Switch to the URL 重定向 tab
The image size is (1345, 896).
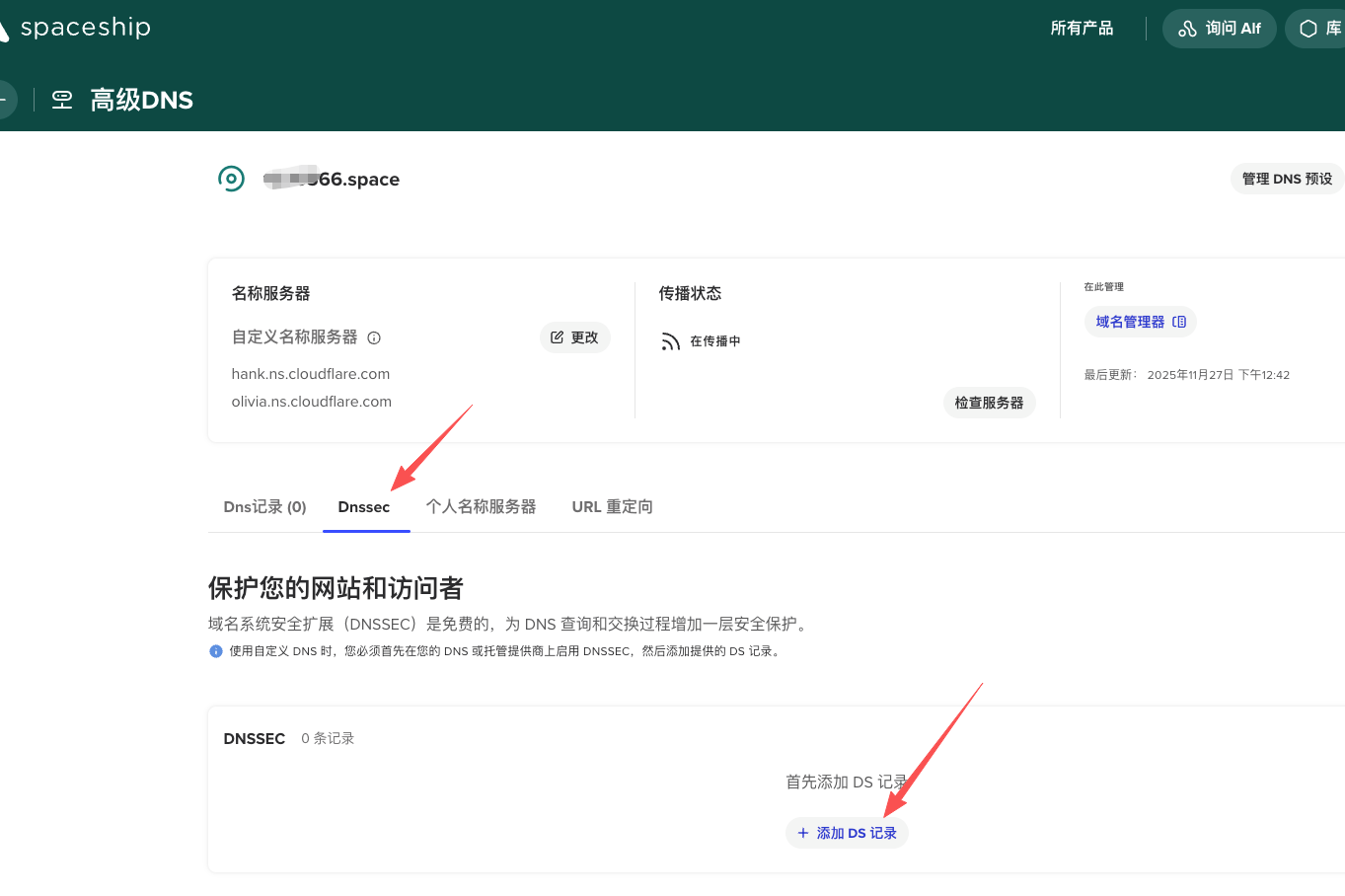tap(612, 507)
